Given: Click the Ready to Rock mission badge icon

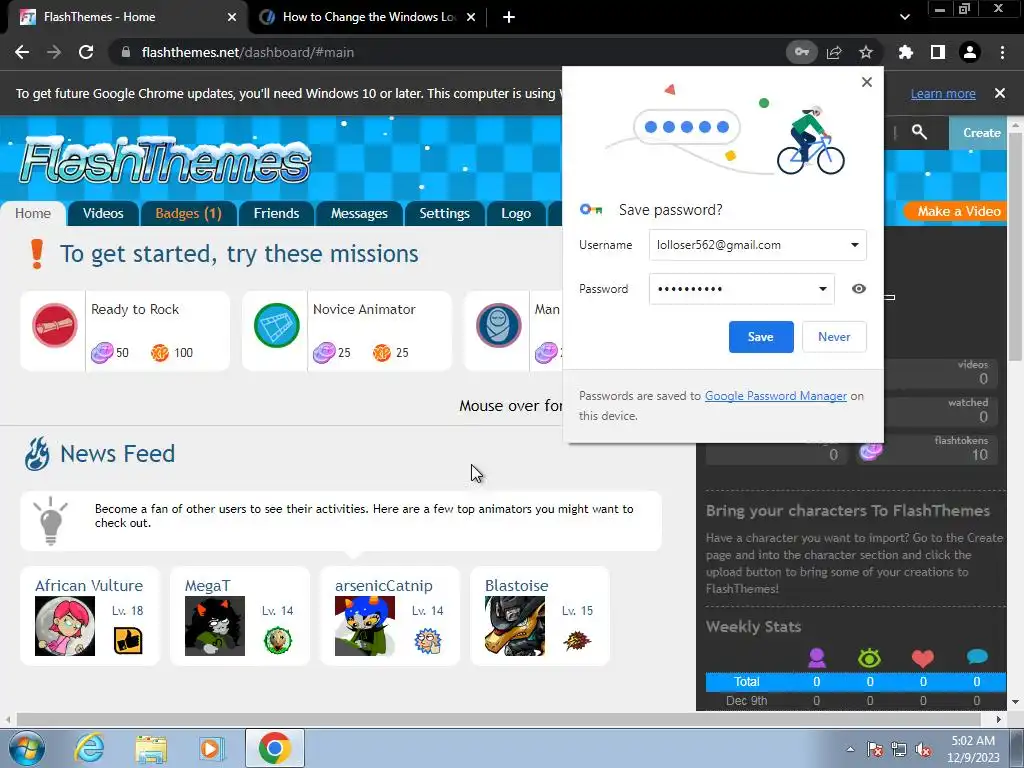Looking at the screenshot, I should [x=55, y=325].
